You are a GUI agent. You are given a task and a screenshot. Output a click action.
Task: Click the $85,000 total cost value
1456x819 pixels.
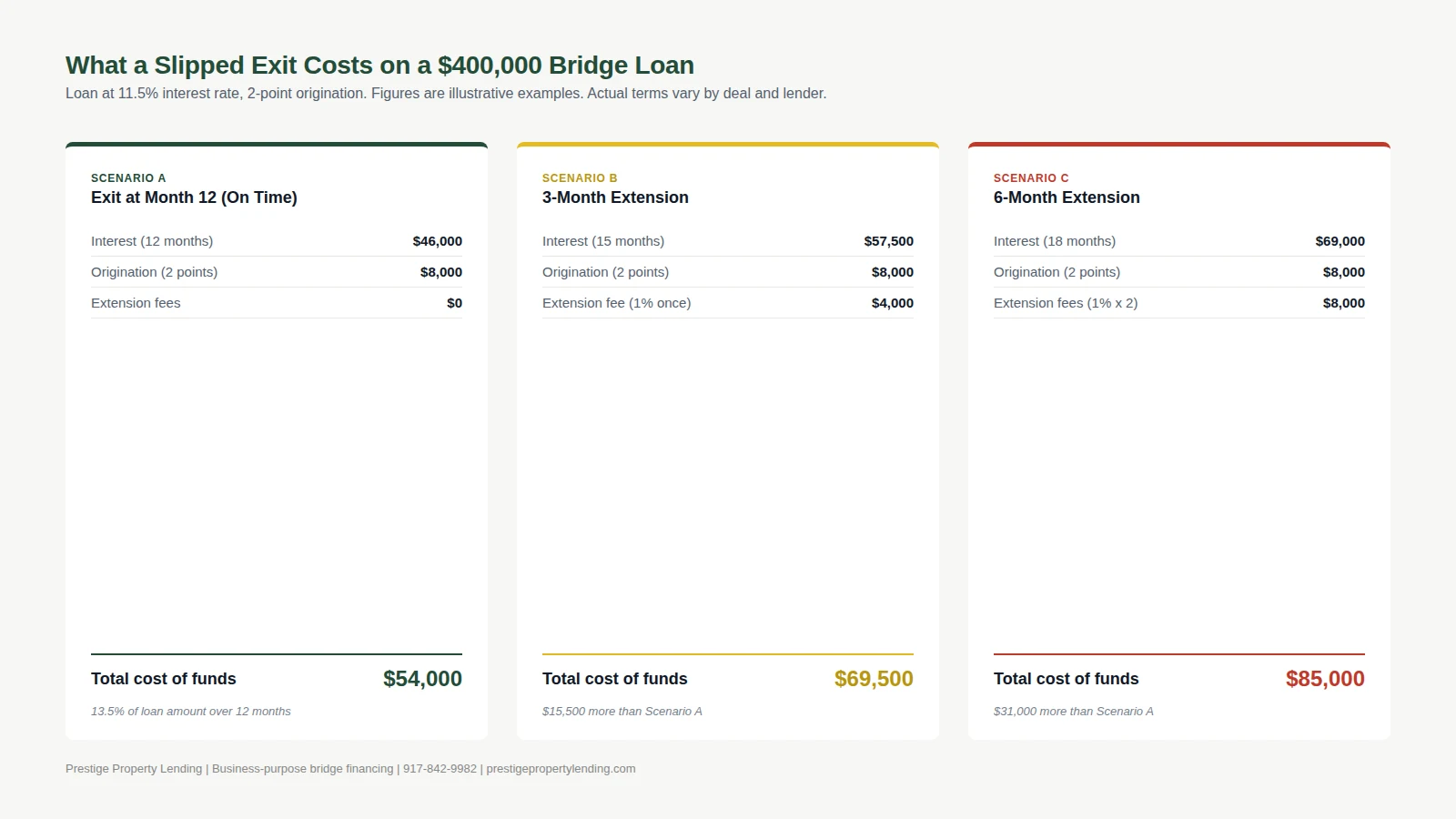tap(1325, 679)
